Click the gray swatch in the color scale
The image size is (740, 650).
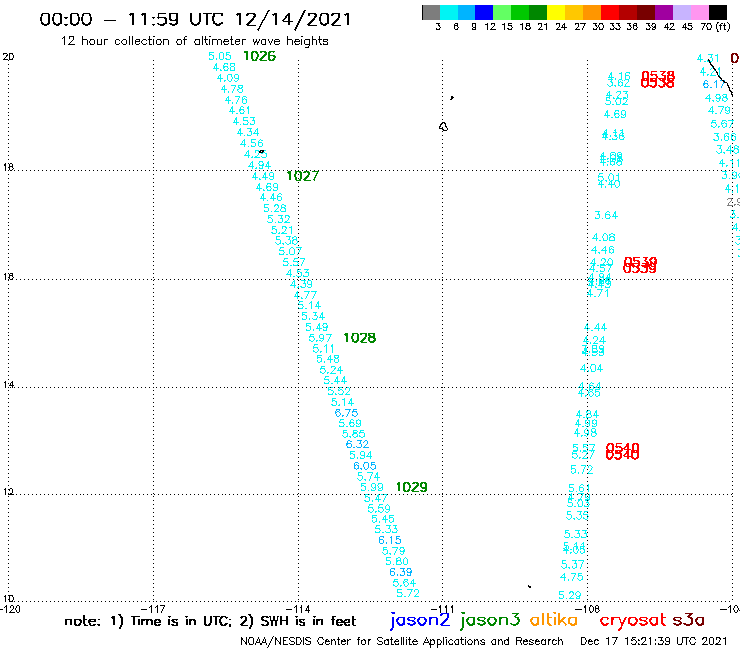pos(431,12)
